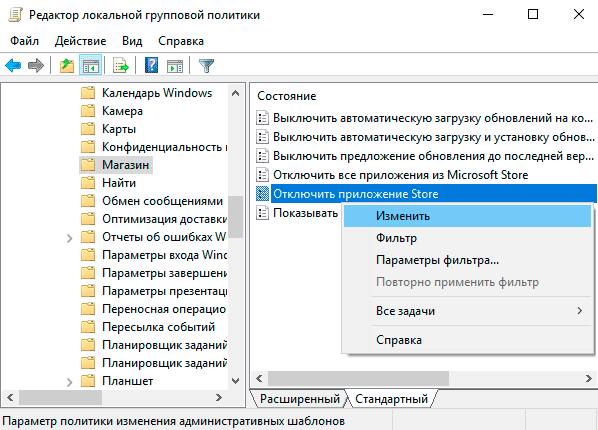
Task: Click the tree pane scroll down arrow
Action: coord(235,381)
